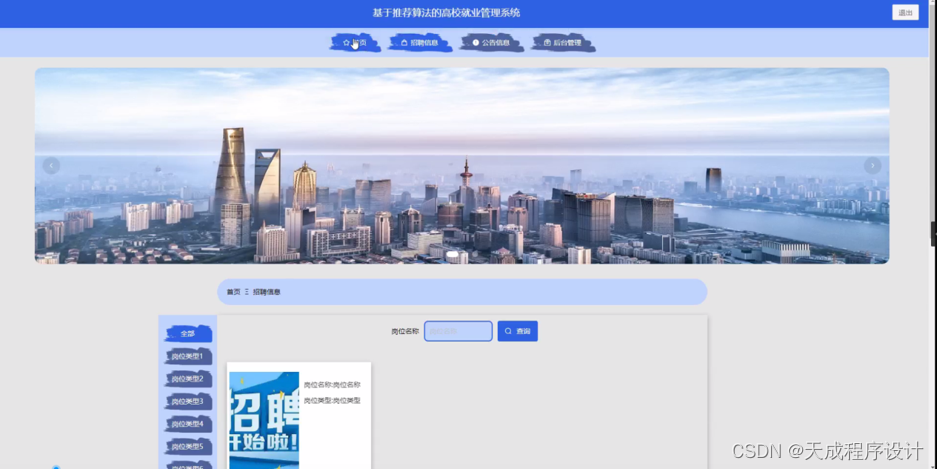
Task: Focus the 岗位名称 search input field
Action: (x=458, y=331)
